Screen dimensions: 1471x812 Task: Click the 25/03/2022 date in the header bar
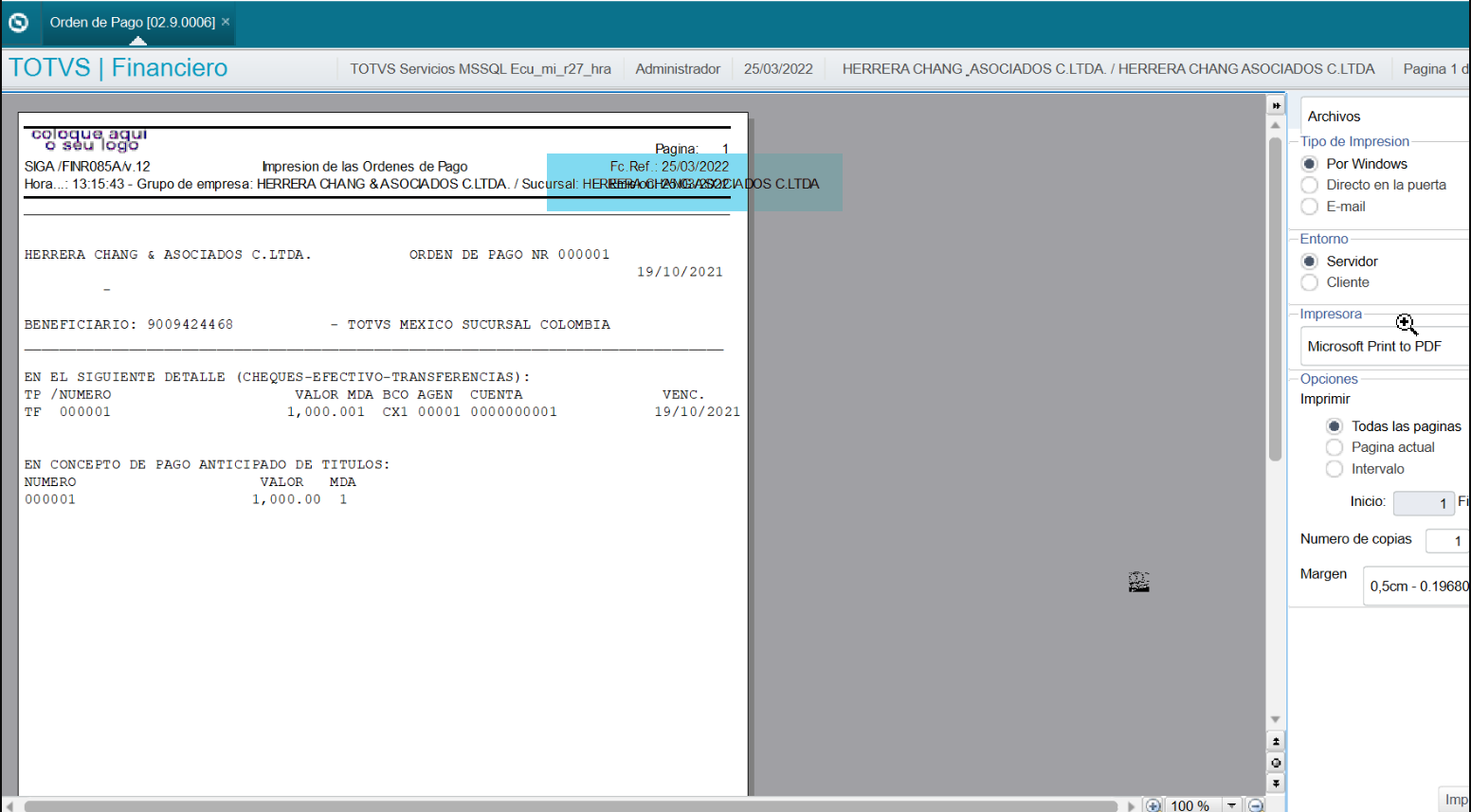pos(778,69)
